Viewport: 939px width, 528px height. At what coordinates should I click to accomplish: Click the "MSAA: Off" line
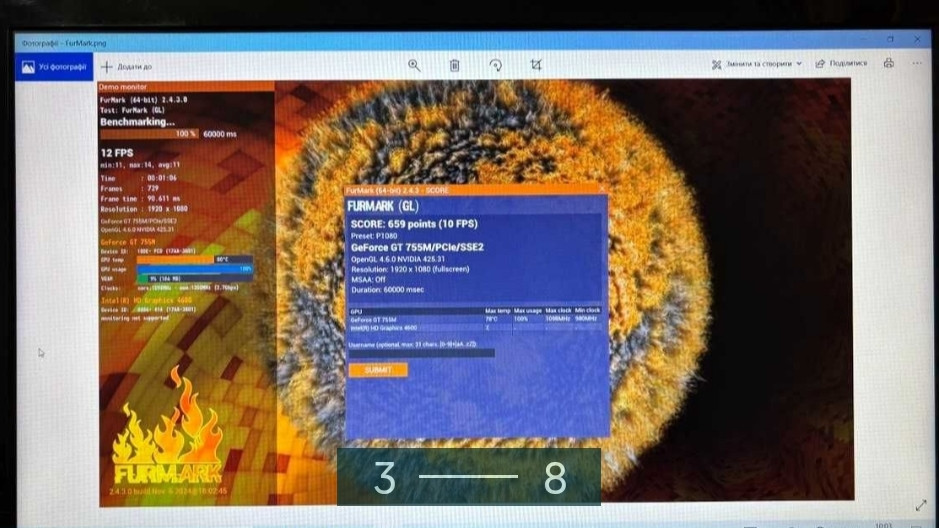pyautogui.click(x=368, y=280)
